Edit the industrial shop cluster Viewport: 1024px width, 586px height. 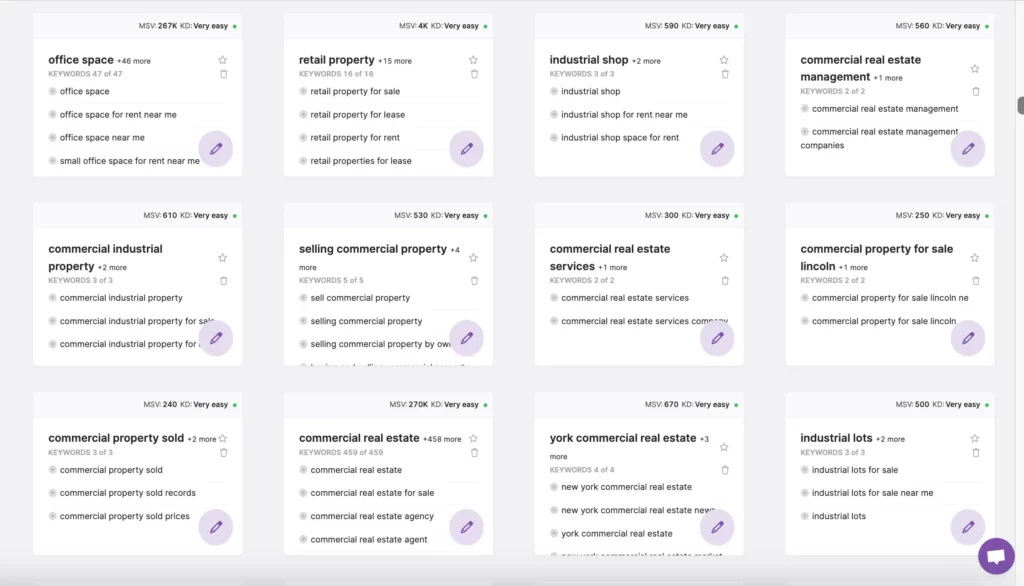coord(717,149)
